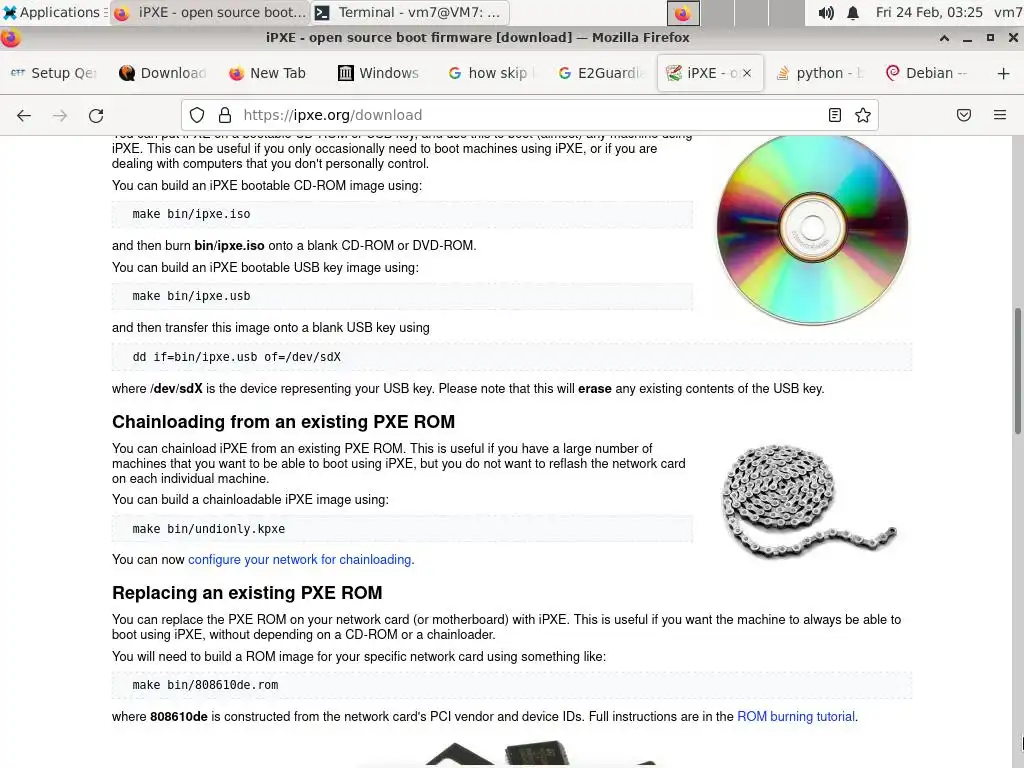The width and height of the screenshot is (1024, 768).
Task: Switch to the Setup Qemu tab
Action: click(x=54, y=73)
